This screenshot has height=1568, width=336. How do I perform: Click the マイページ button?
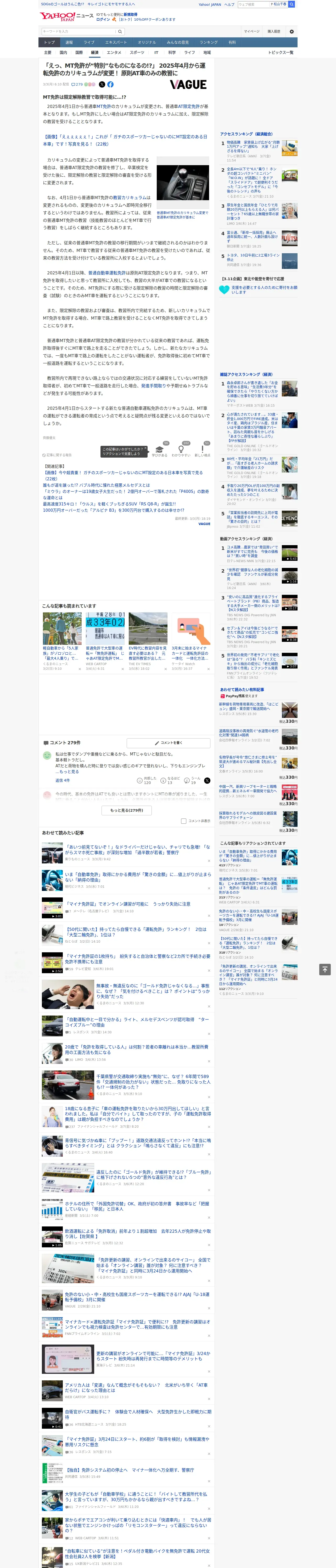click(x=251, y=32)
